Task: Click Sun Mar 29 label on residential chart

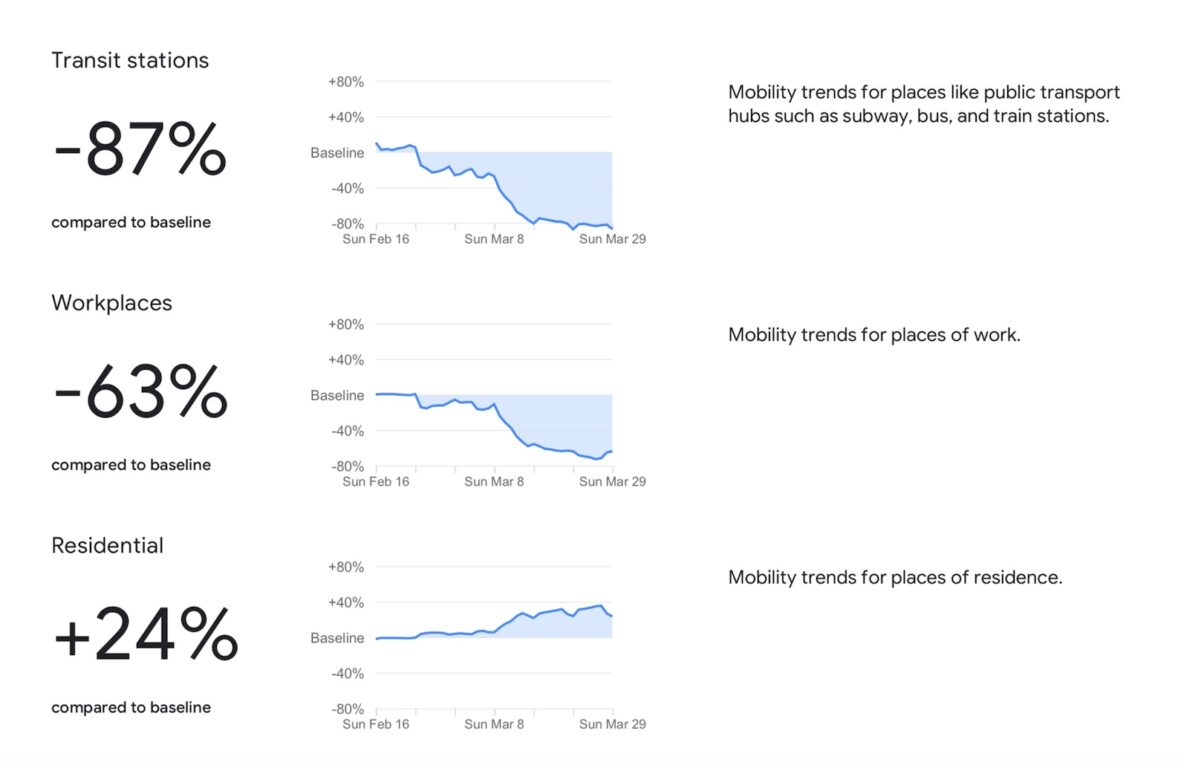Action: [612, 723]
